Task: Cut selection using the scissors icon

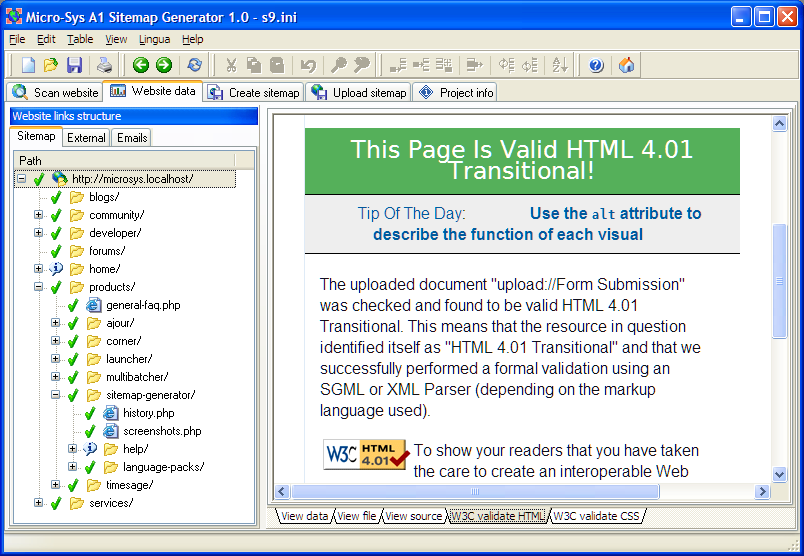Action: (x=231, y=65)
